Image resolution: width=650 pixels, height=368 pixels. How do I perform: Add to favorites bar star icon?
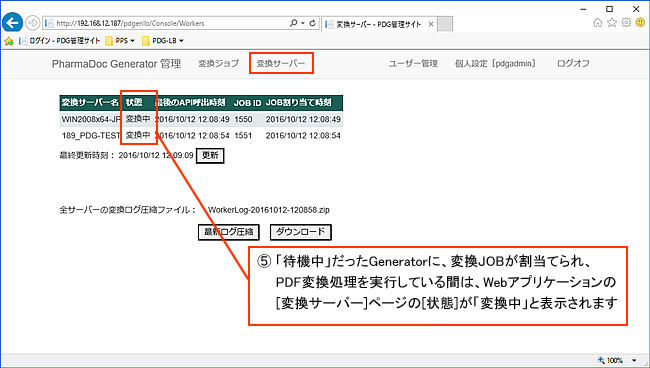click(8, 41)
